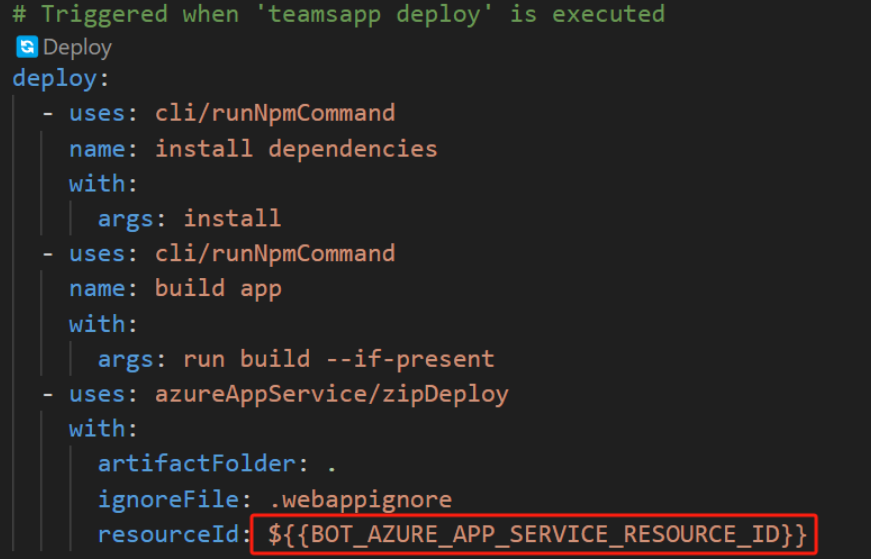Viewport: 871px width, 559px height.
Task: Click the Deploy CodeLens sync icon
Action: click(27, 47)
